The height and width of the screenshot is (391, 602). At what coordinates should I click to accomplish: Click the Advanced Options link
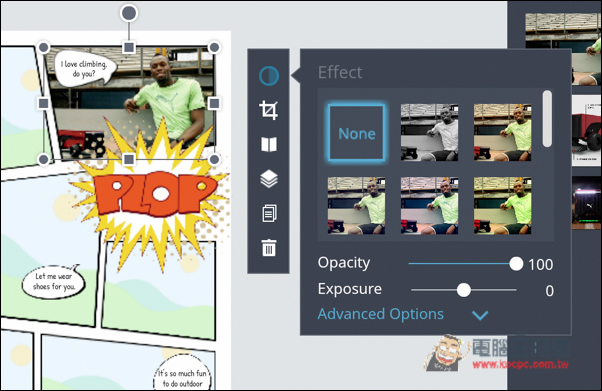(380, 314)
